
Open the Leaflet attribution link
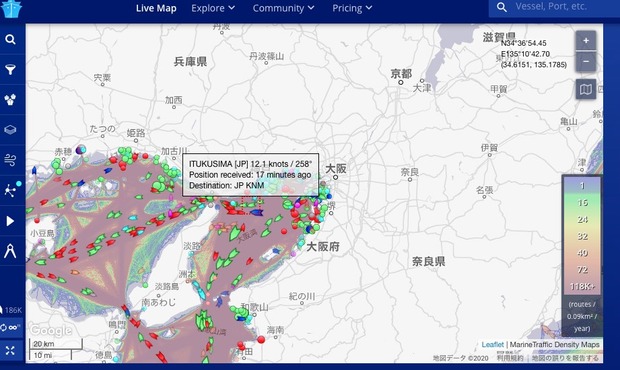coord(493,345)
